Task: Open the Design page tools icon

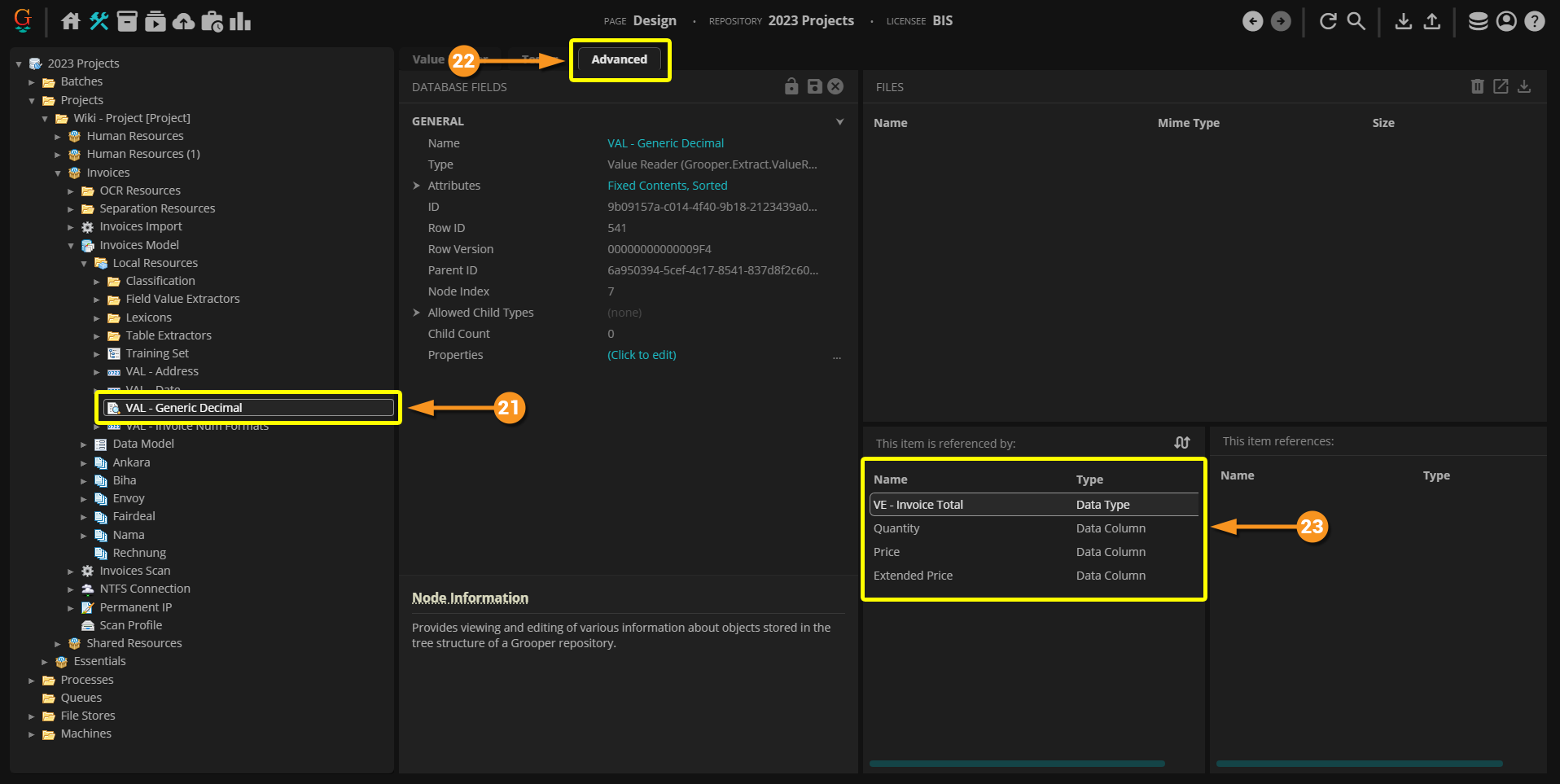Action: pos(99,21)
